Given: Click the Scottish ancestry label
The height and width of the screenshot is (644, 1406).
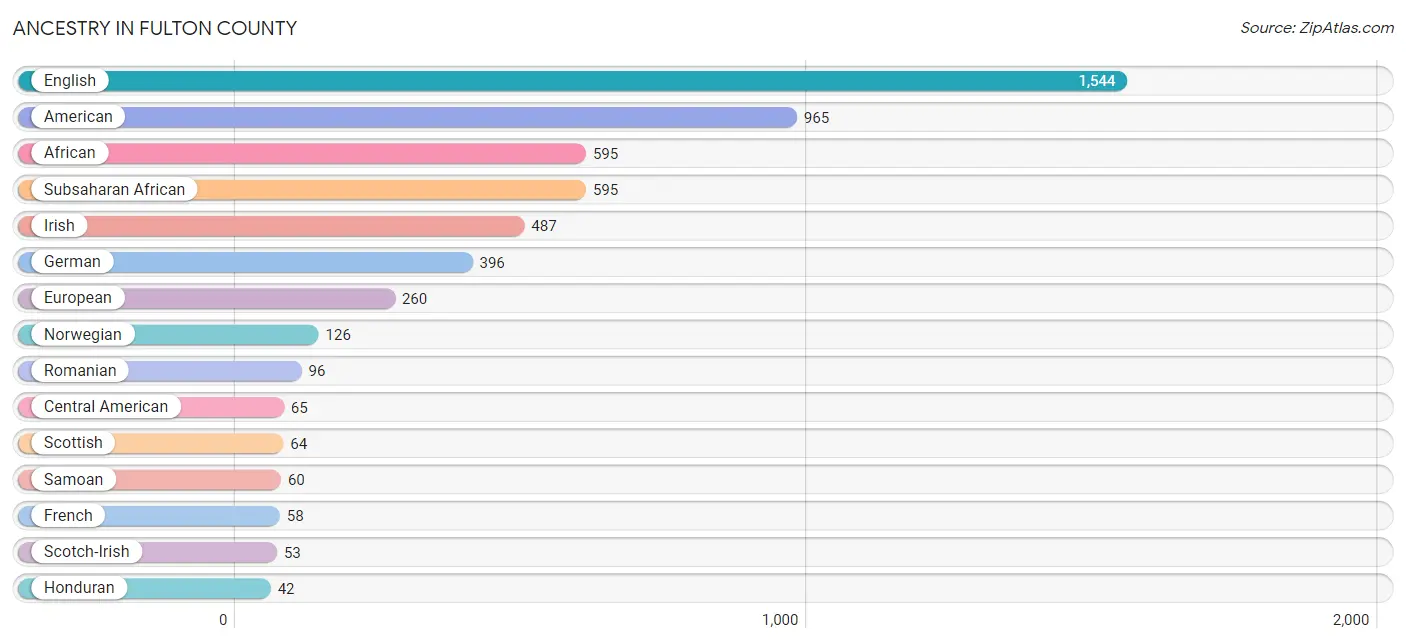Looking at the screenshot, I should tap(73, 443).
